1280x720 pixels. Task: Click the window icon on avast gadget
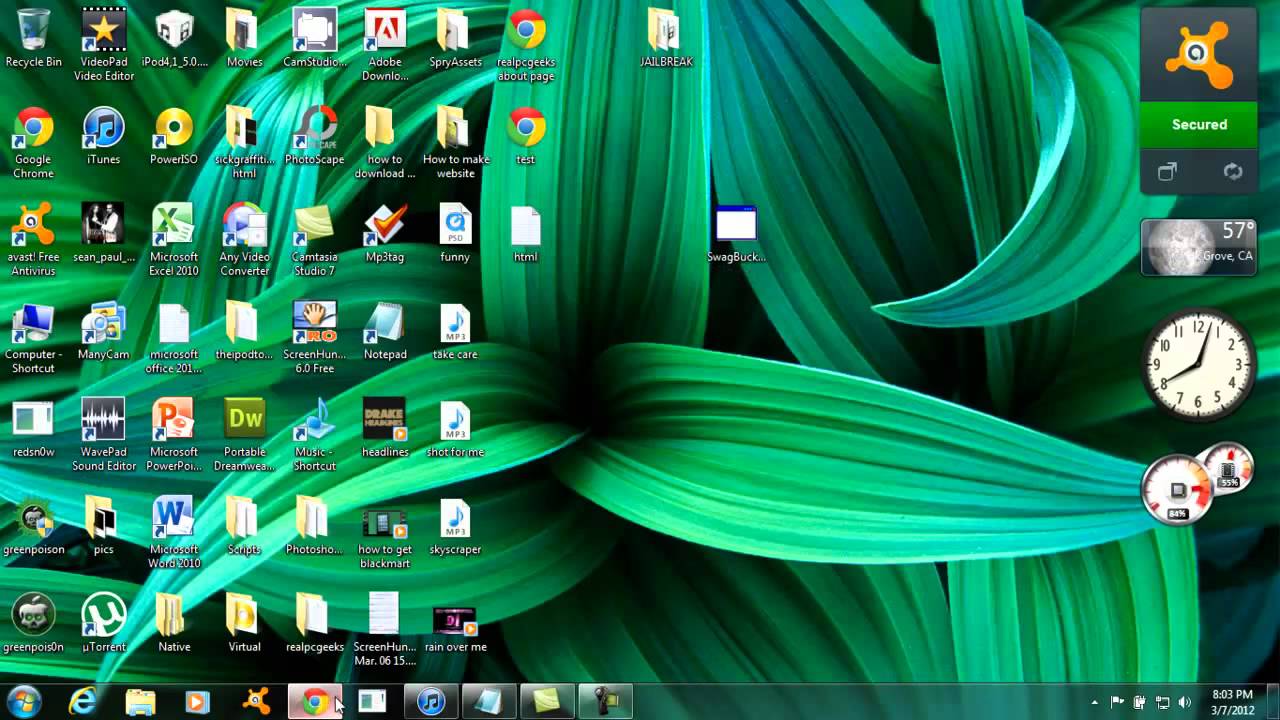1167,172
